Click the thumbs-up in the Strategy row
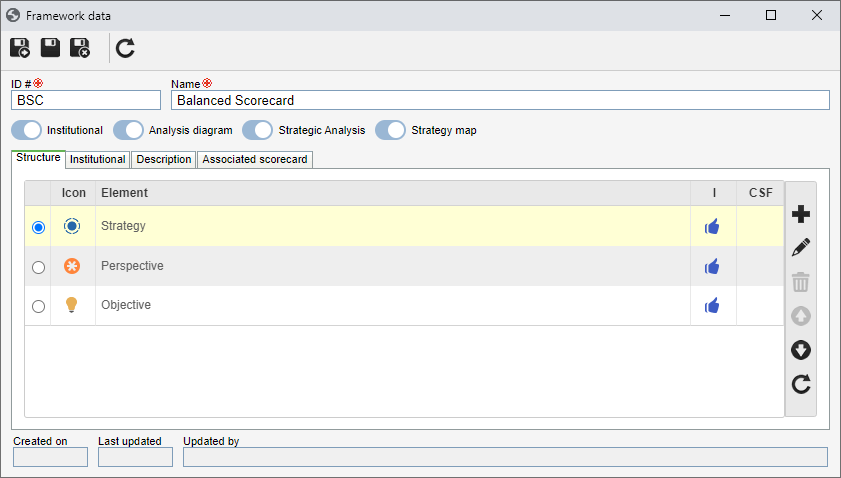This screenshot has width=841, height=478. (x=712, y=226)
